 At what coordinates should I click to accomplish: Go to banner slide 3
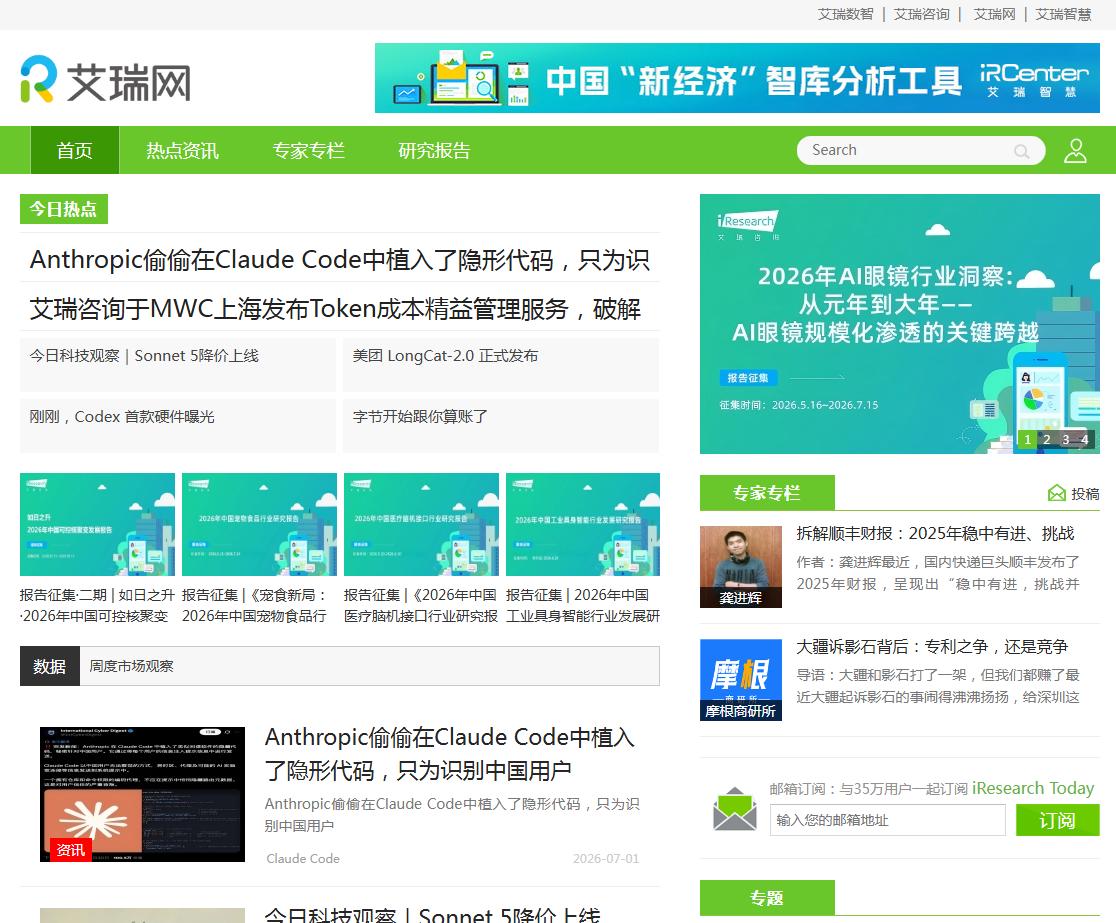[1065, 439]
